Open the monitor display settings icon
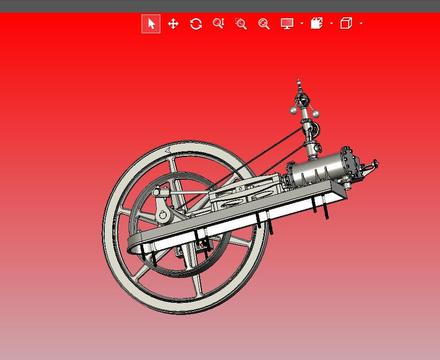This screenshot has width=440, height=360. click(287, 24)
